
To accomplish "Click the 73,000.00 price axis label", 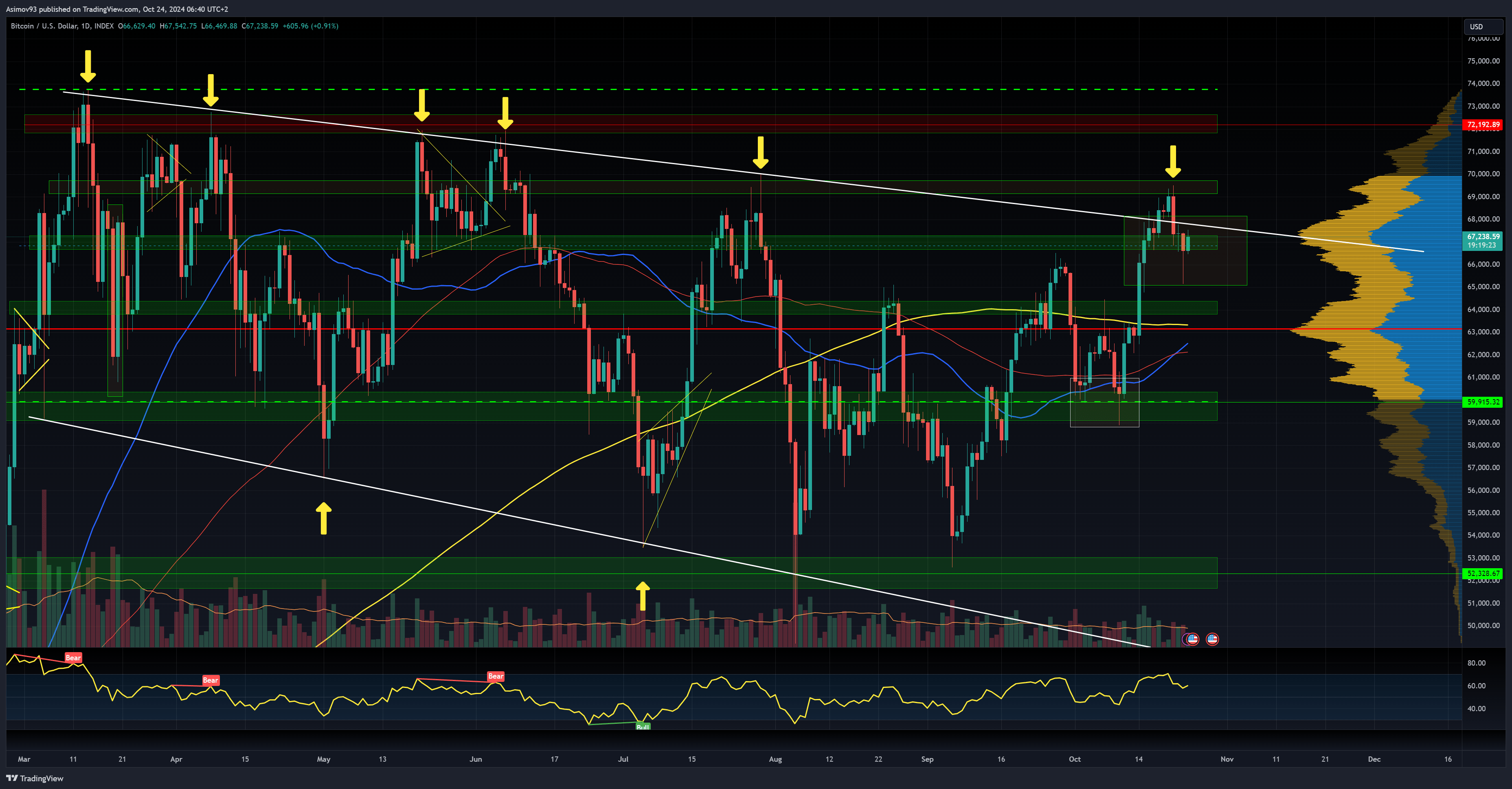I will (1483, 106).
